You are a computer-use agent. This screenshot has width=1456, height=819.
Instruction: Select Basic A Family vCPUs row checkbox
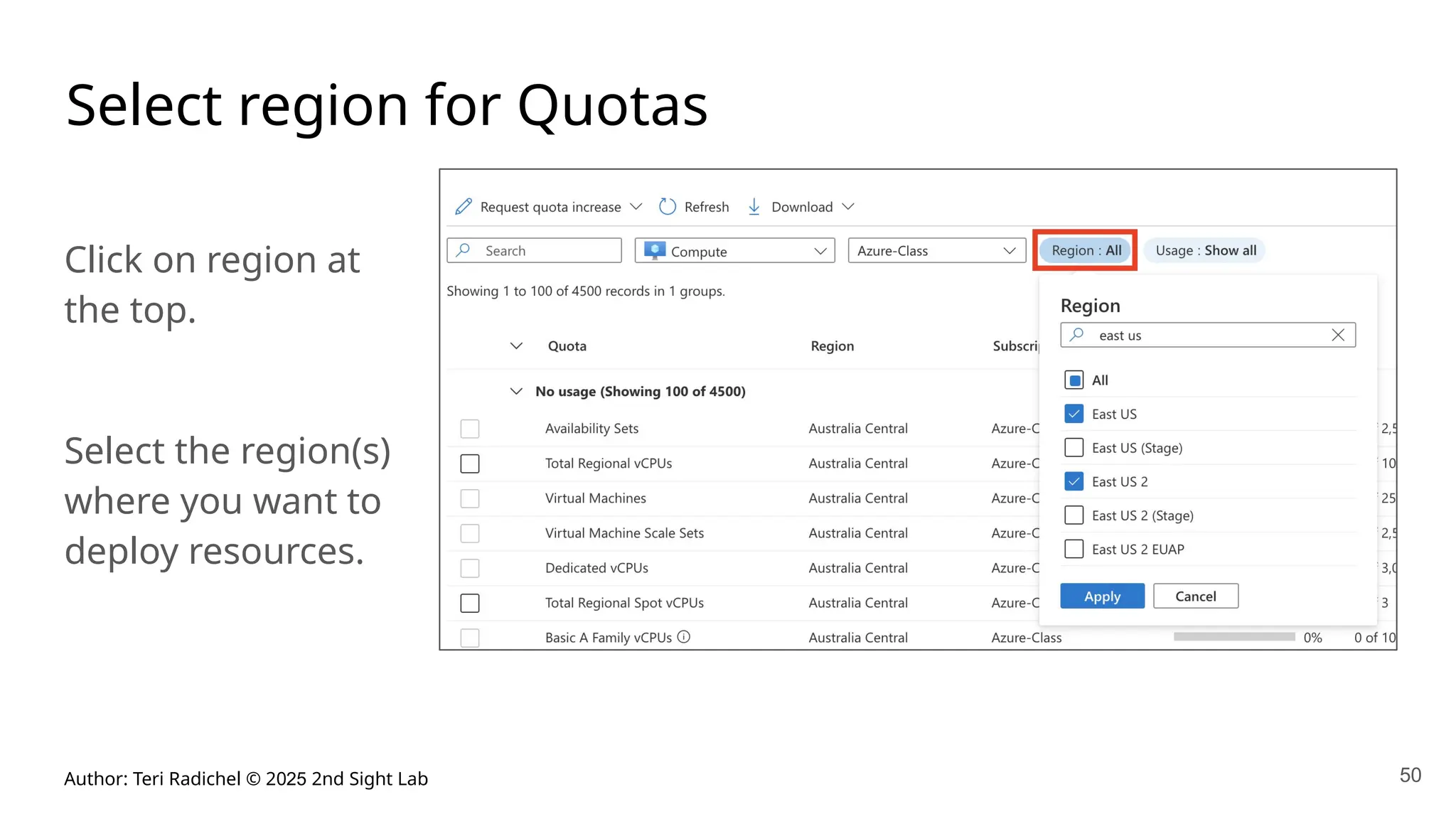tap(470, 638)
